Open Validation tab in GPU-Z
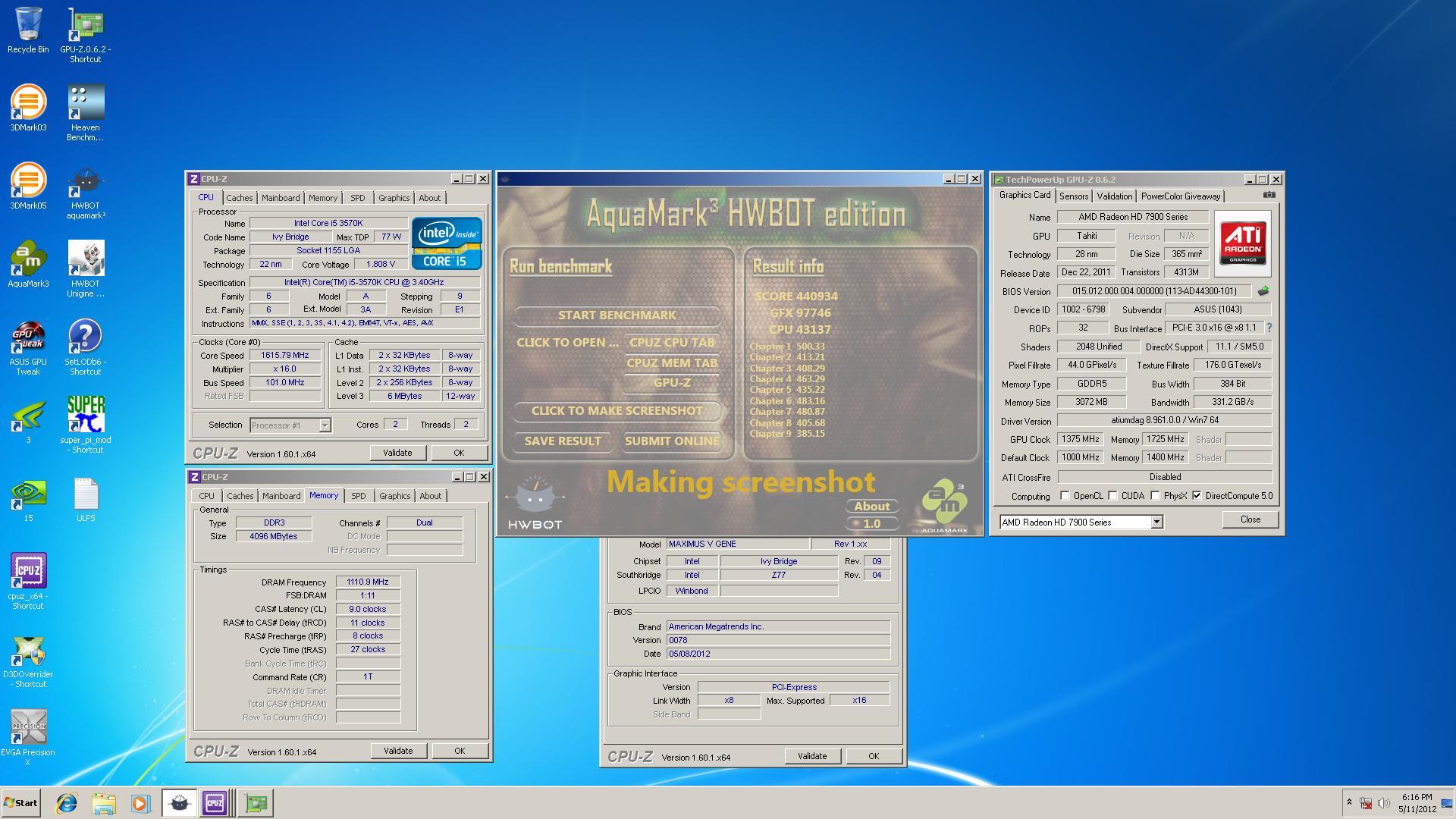1456x819 pixels. (1114, 196)
